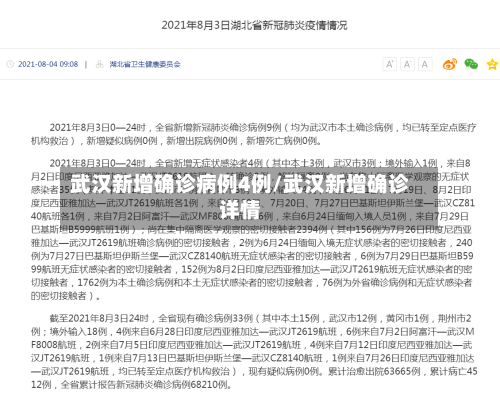Click line beginning 的密切接触者）。
Viewport: 500px width, 398px height.
coord(66,296)
